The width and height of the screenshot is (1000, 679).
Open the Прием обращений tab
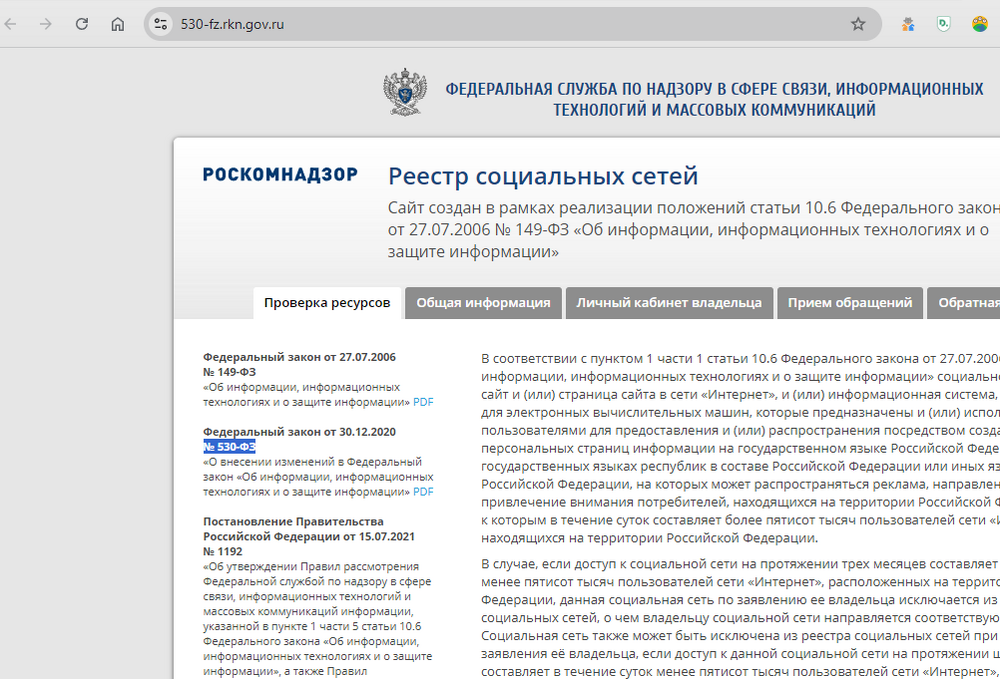849,303
